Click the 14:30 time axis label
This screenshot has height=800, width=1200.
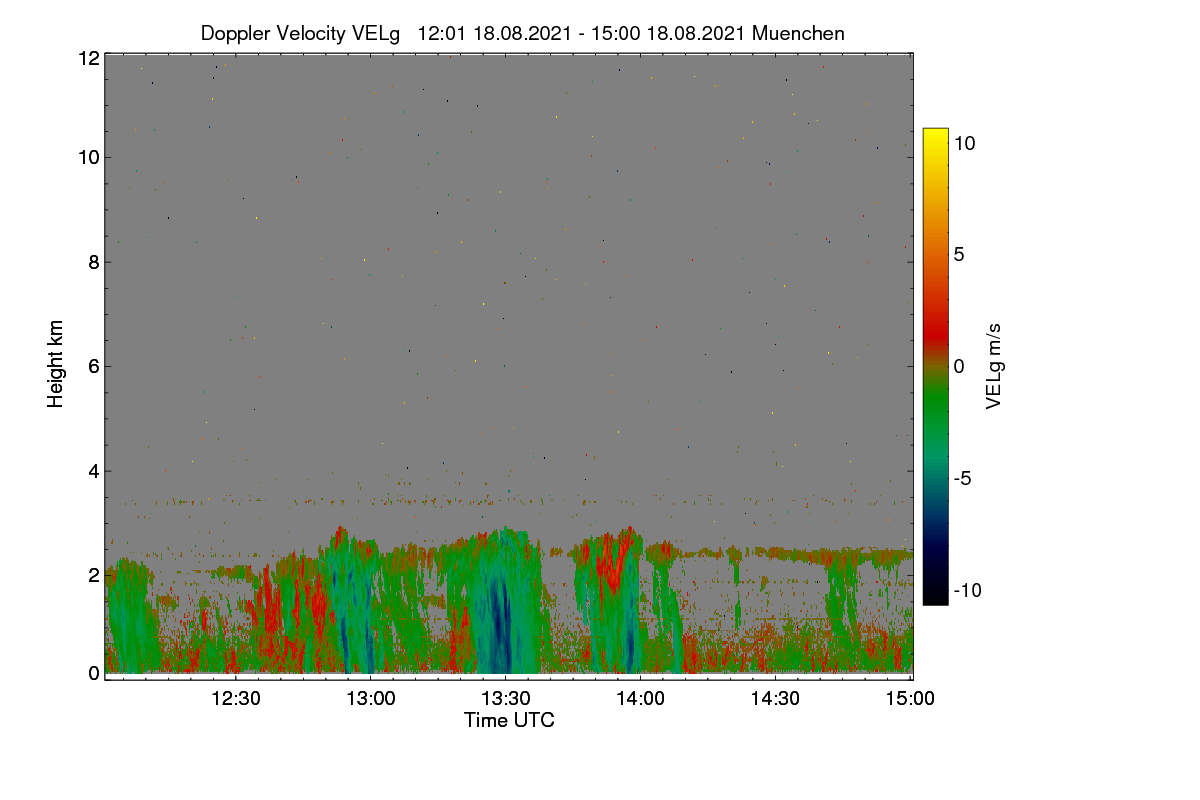coord(776,699)
